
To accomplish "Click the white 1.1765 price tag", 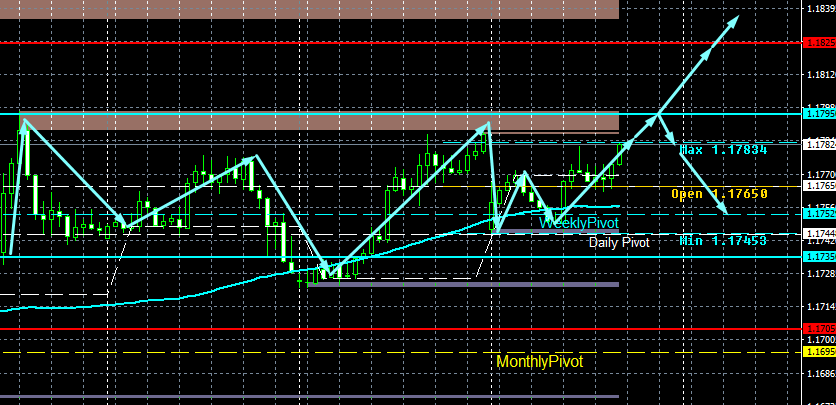I will pyautogui.click(x=820, y=186).
